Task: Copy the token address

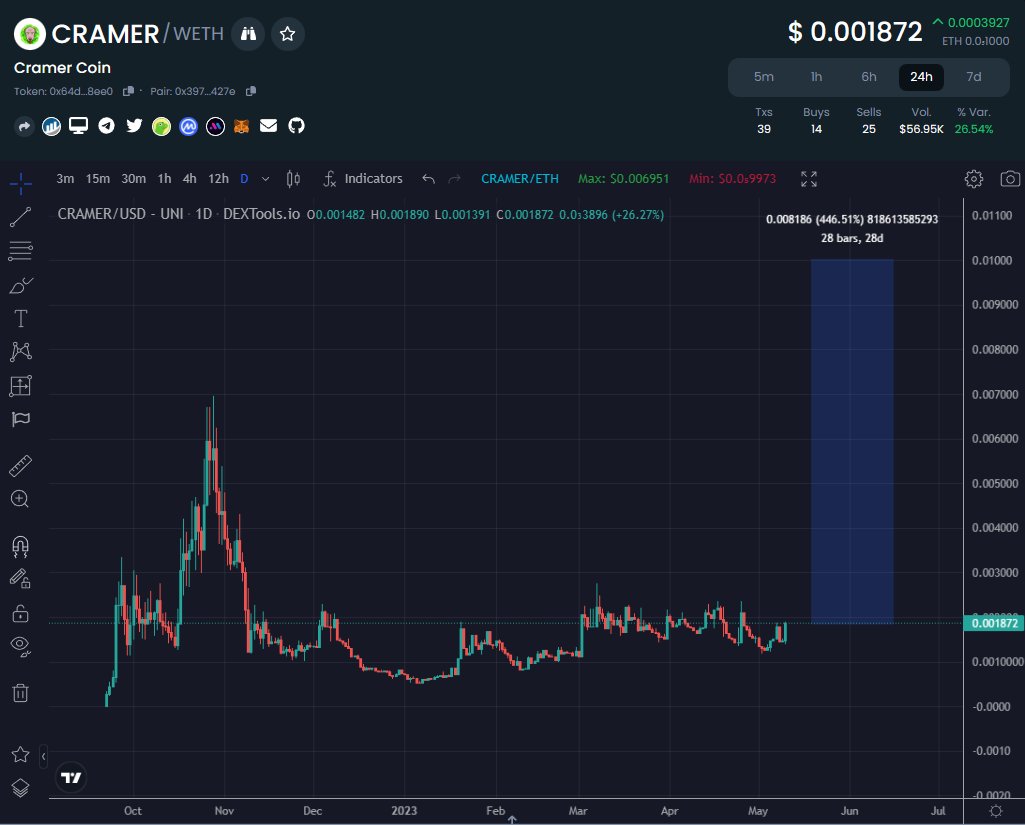Action: (128, 91)
